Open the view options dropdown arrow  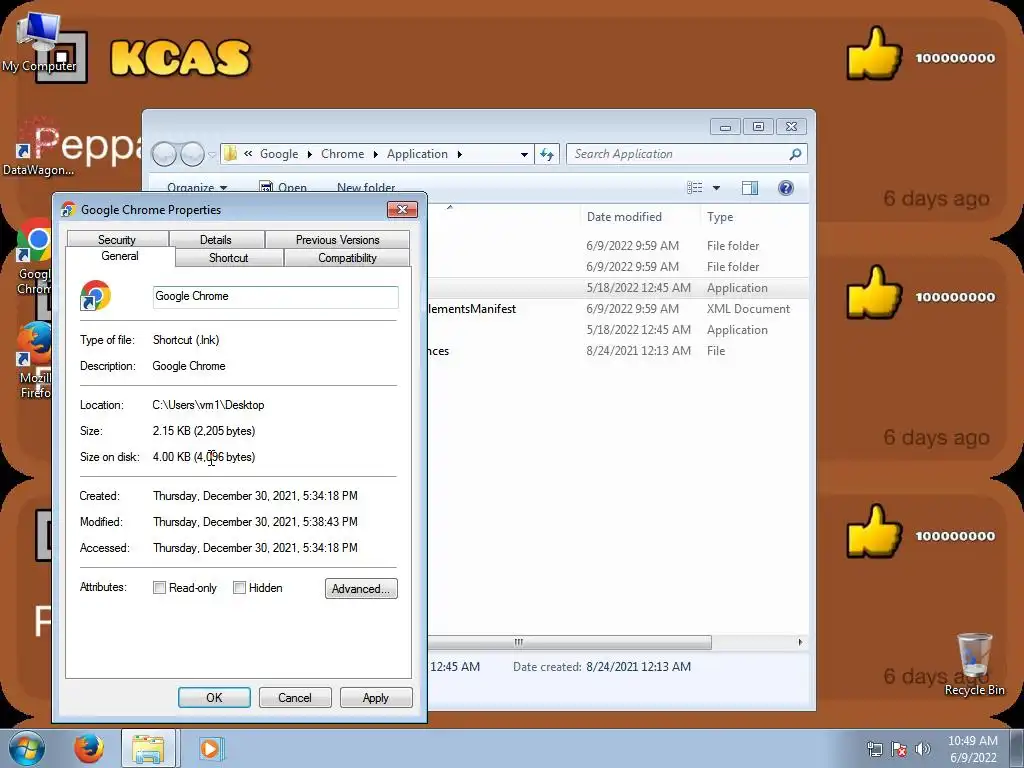[716, 188]
